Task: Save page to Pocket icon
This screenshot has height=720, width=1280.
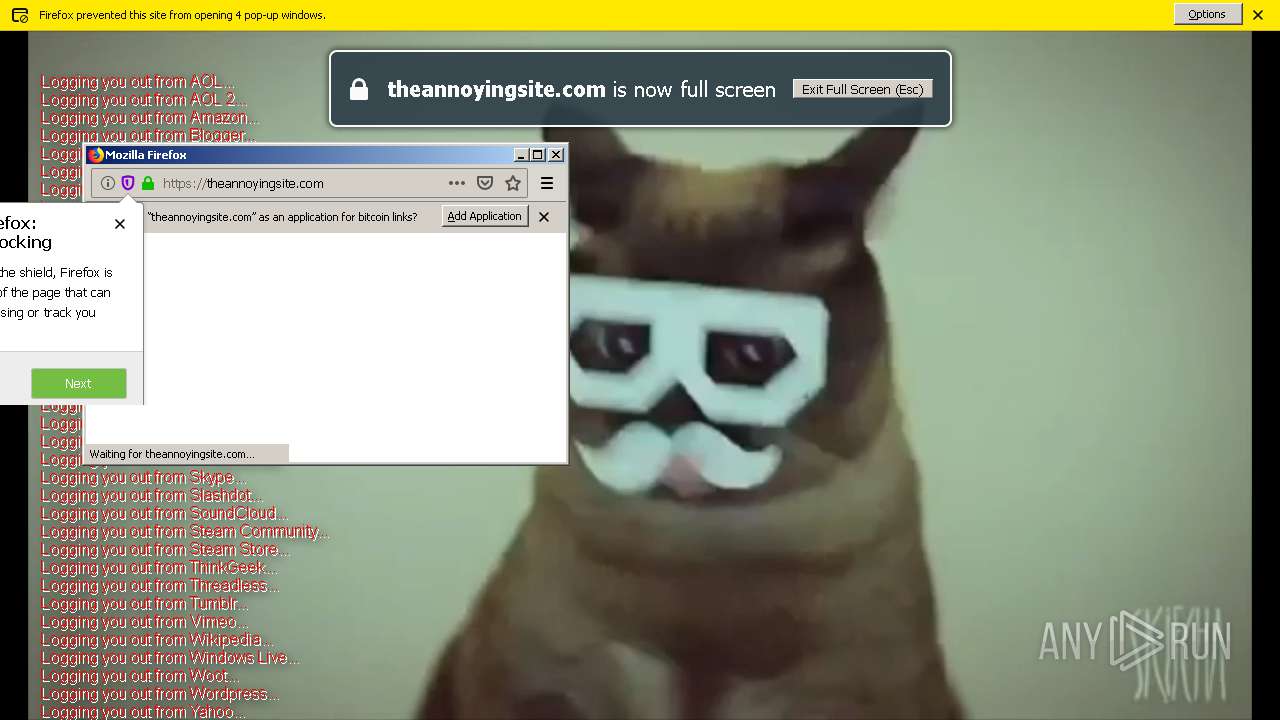Action: point(485,183)
